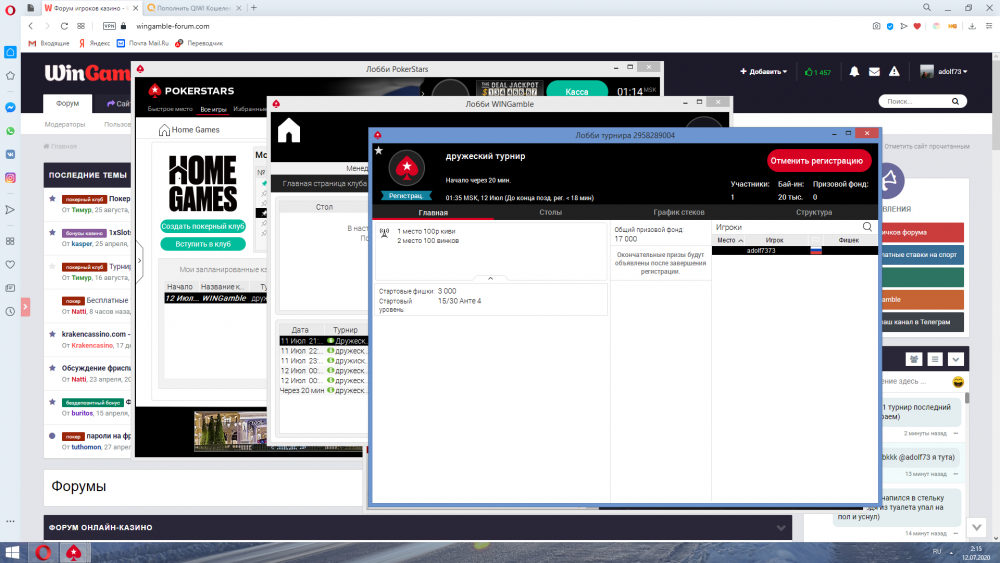Click the Отменить регистрацию button

click(819, 161)
